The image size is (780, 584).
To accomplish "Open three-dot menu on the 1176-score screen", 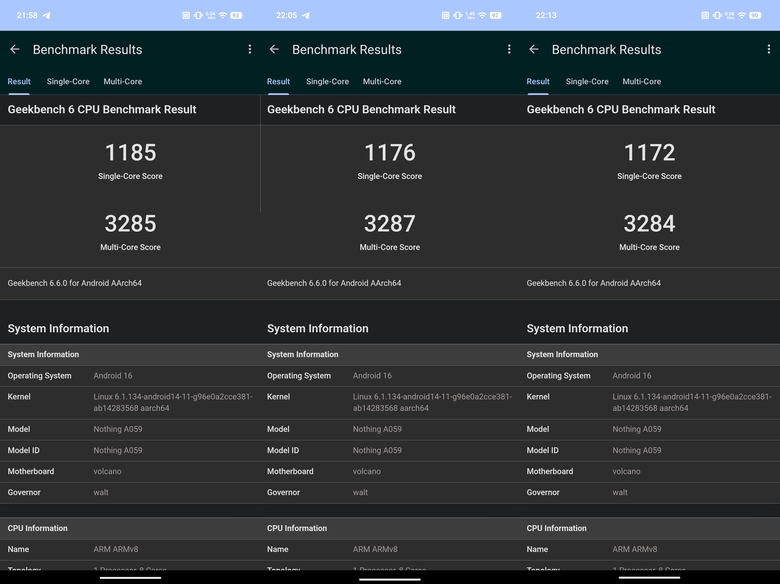I will (x=509, y=49).
